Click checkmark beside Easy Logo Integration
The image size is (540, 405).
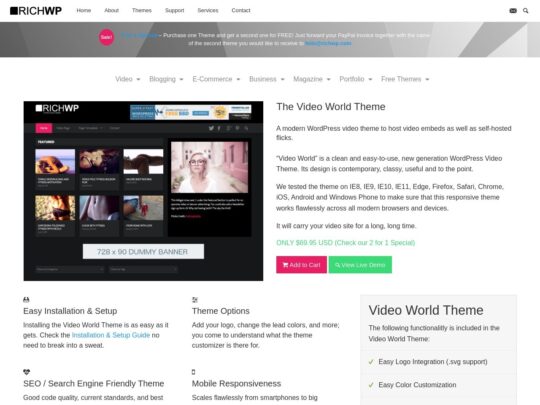click(371, 362)
